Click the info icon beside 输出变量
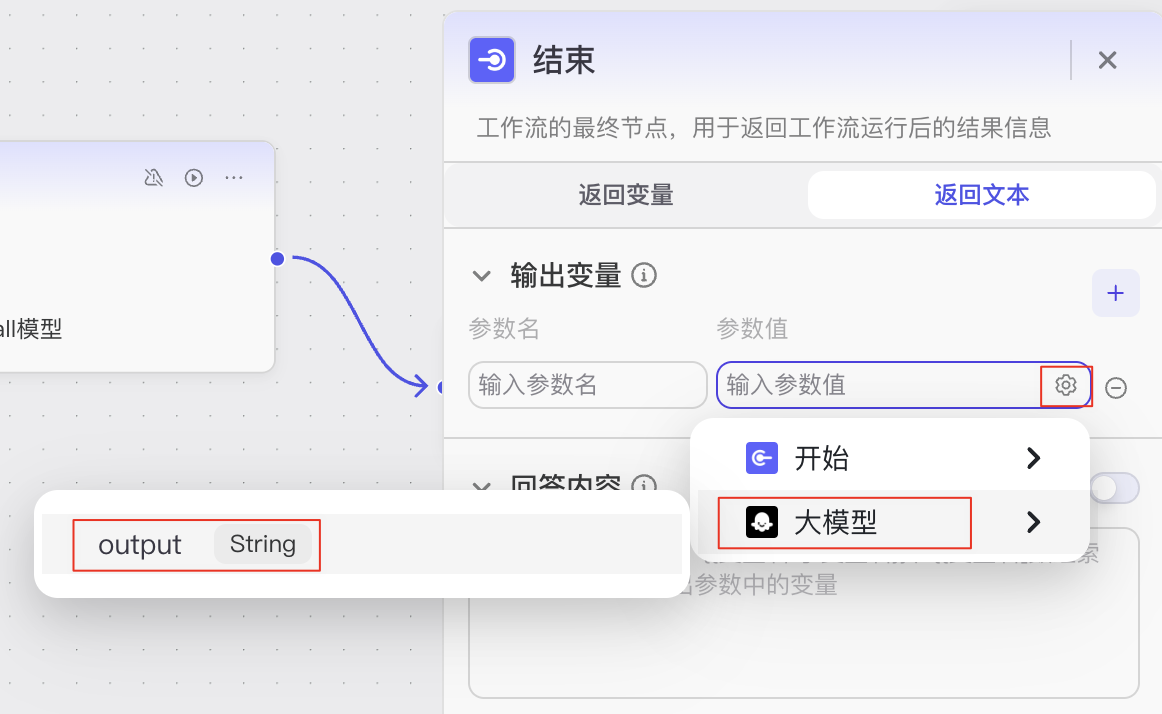 643,276
